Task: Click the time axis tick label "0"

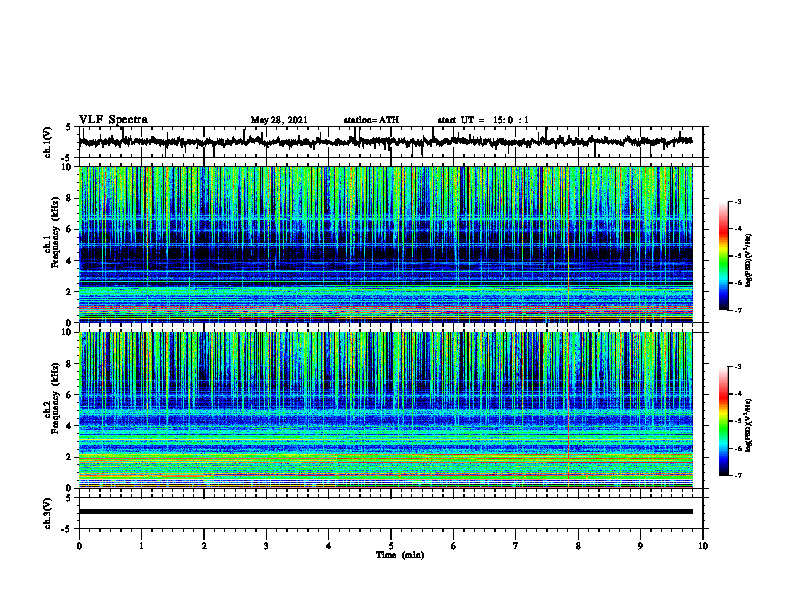Action: coord(79,546)
